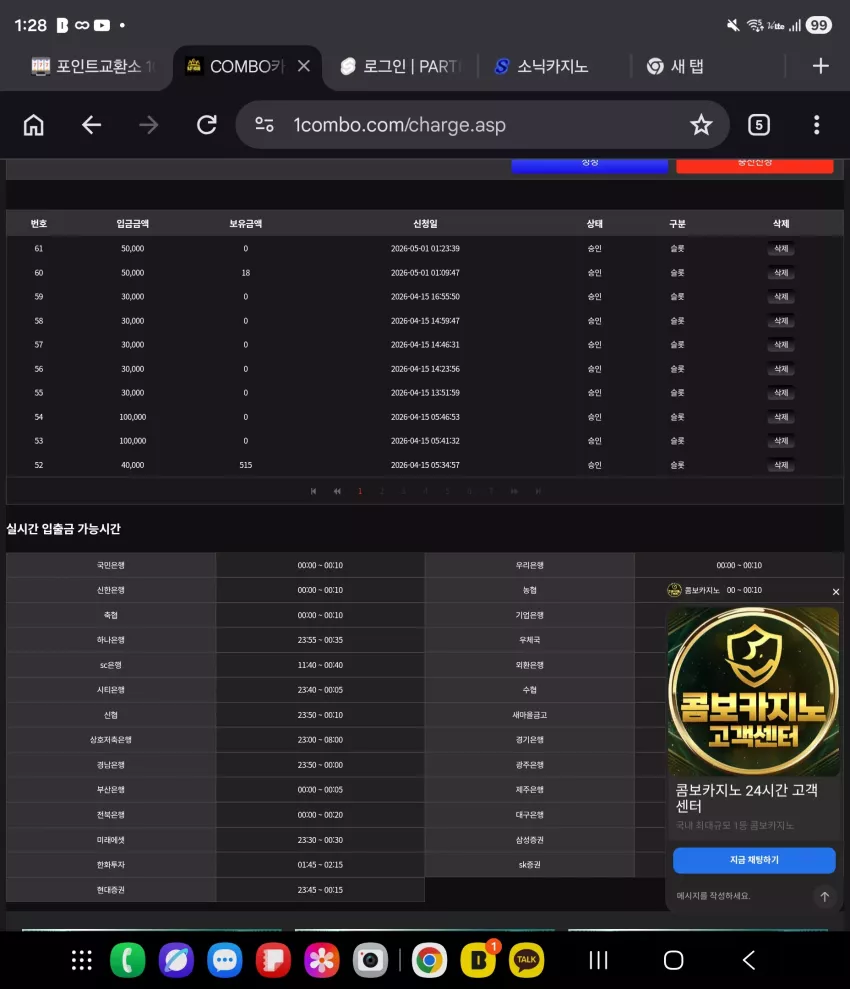Jump to first page of pagination
The width and height of the screenshot is (850, 989).
pos(313,491)
